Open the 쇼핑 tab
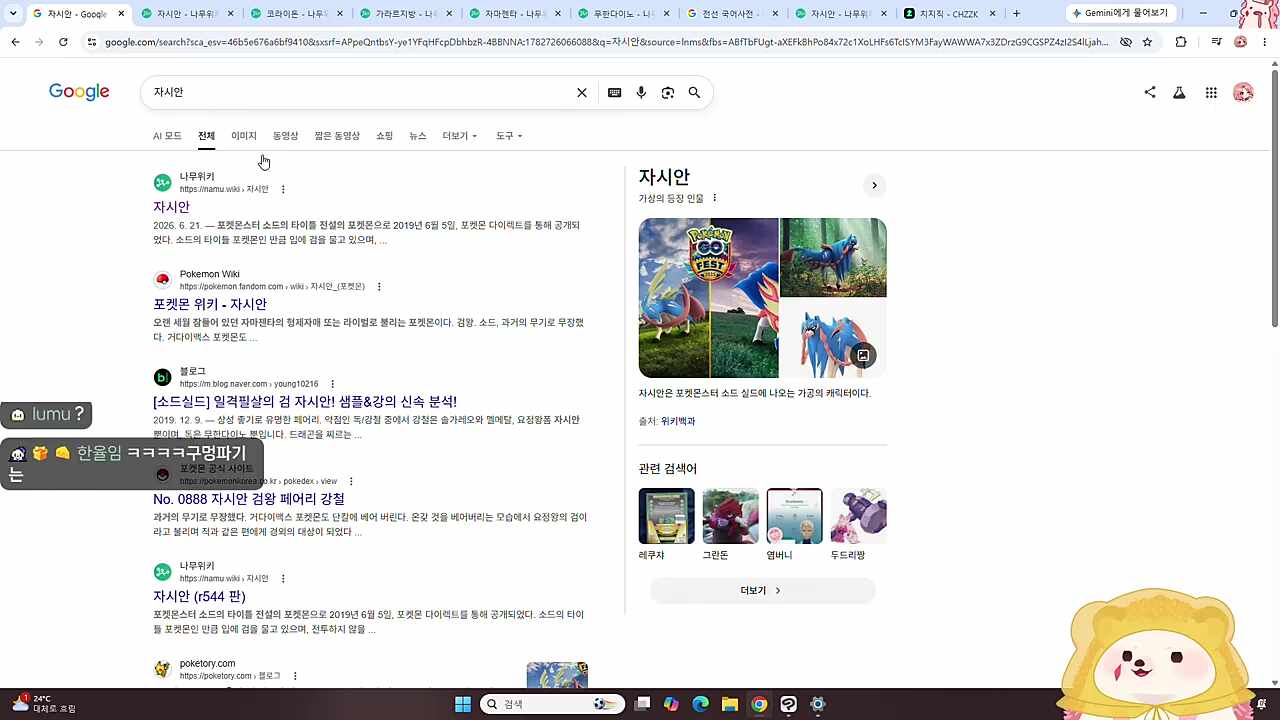This screenshot has height=720, width=1280. point(384,136)
